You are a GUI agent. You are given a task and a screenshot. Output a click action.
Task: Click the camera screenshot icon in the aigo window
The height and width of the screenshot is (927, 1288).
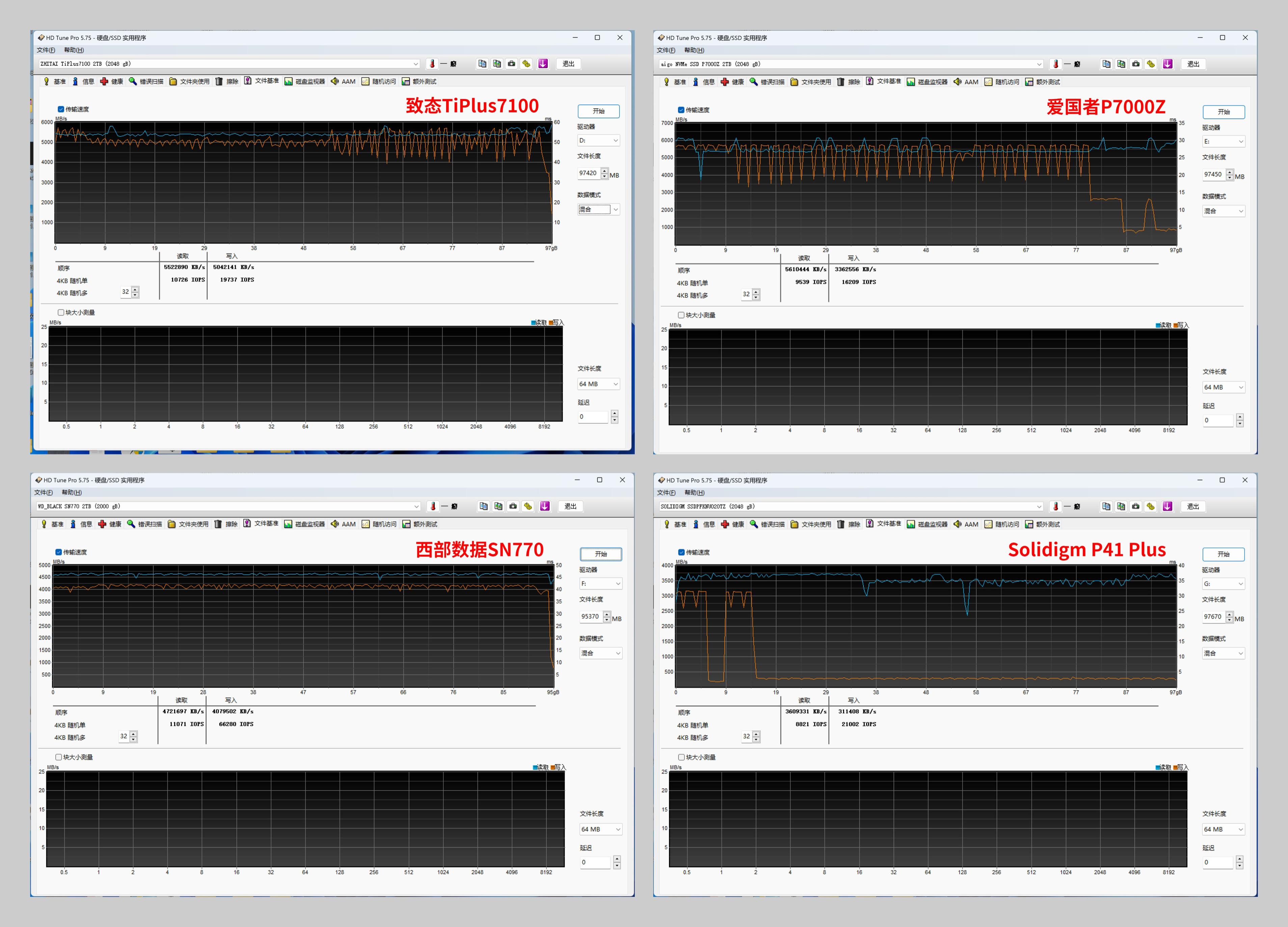1136,64
